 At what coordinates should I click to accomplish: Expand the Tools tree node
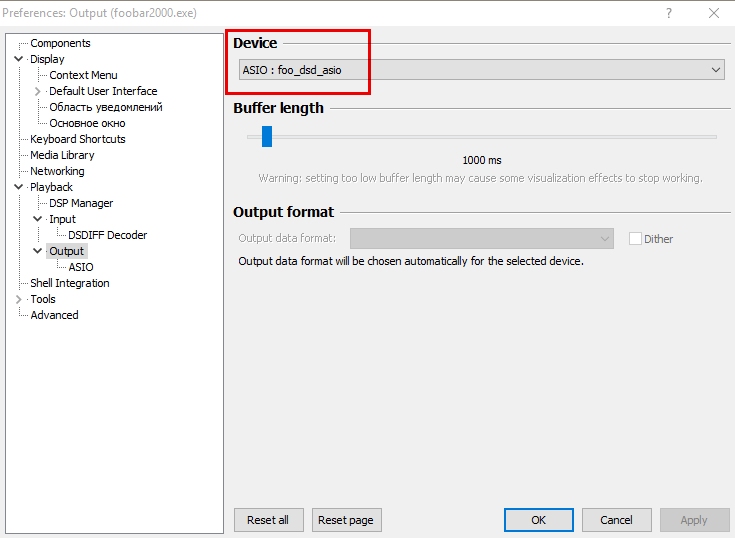click(19, 299)
